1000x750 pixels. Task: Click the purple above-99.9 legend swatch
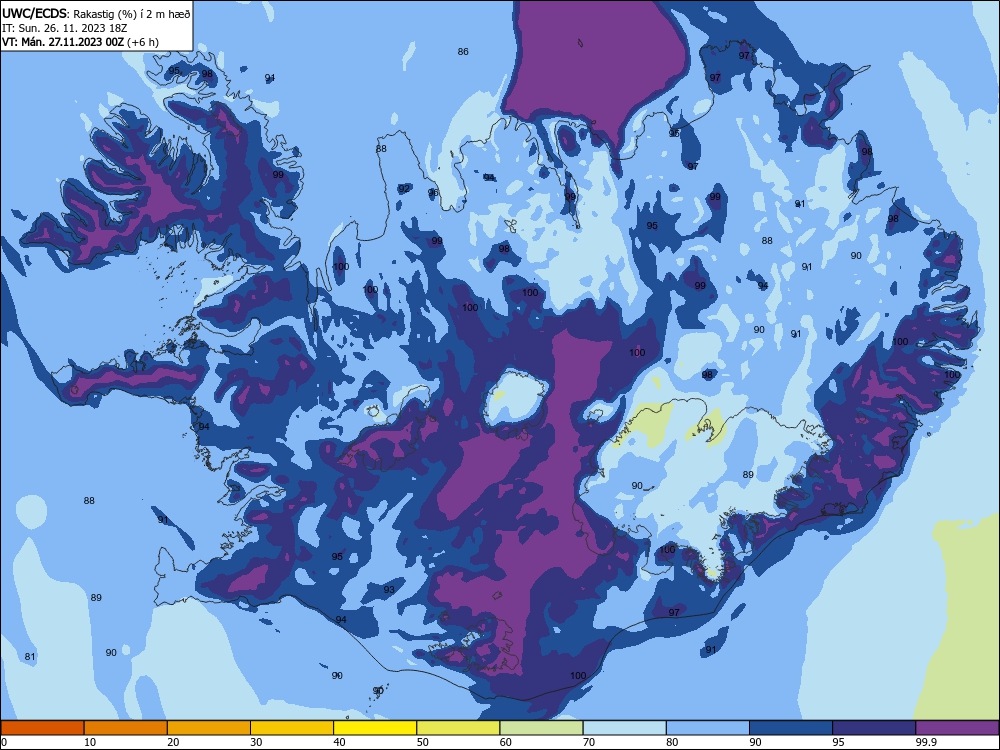tap(957, 728)
